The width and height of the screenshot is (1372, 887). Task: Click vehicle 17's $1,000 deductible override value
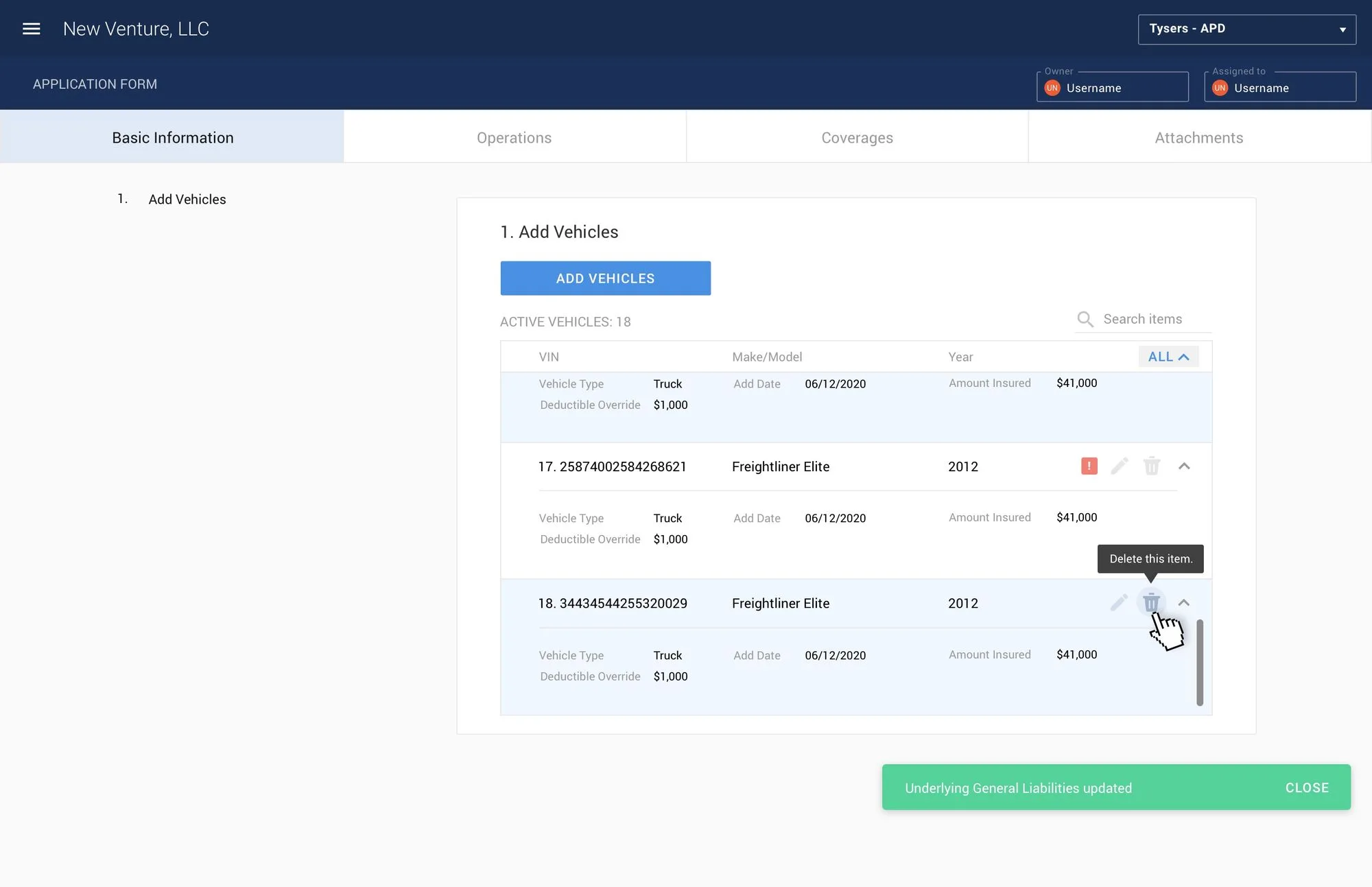point(670,539)
